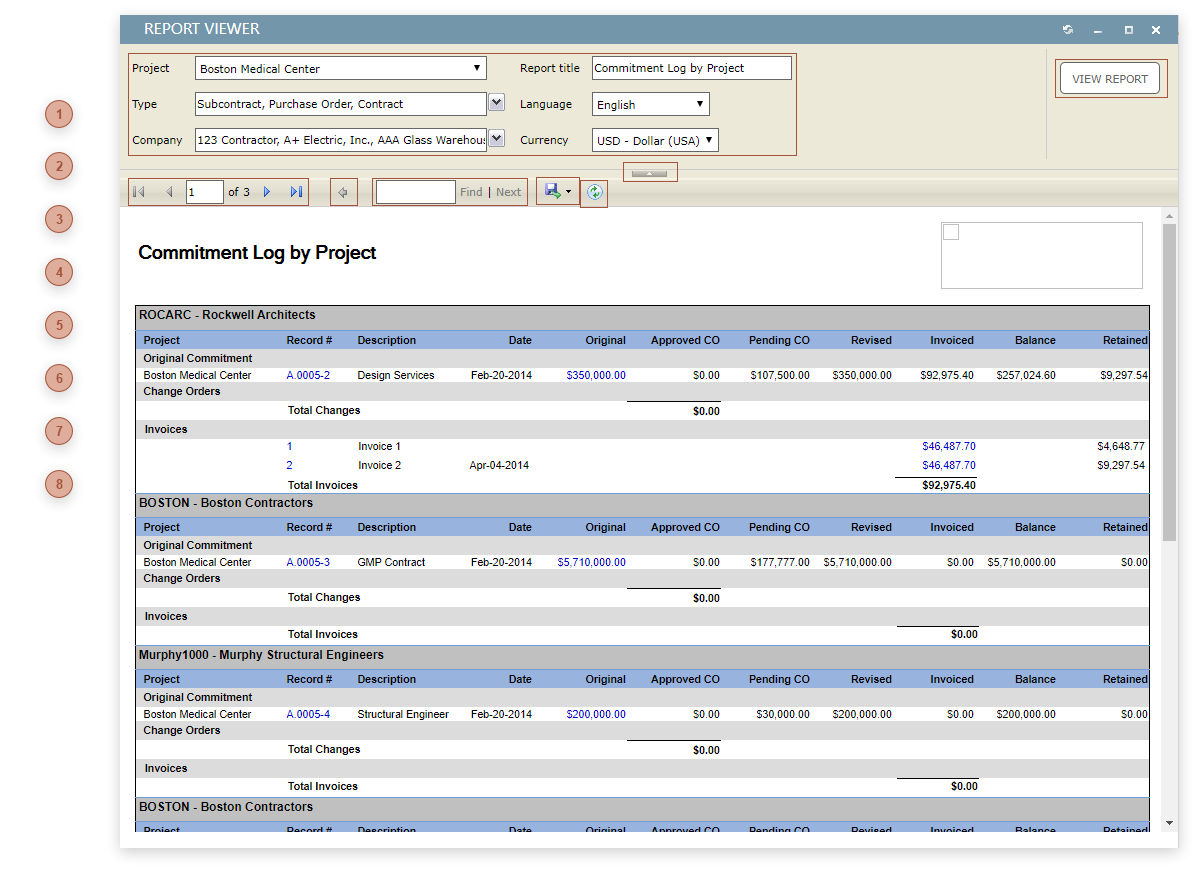Open the export save icon menu

click(557, 191)
